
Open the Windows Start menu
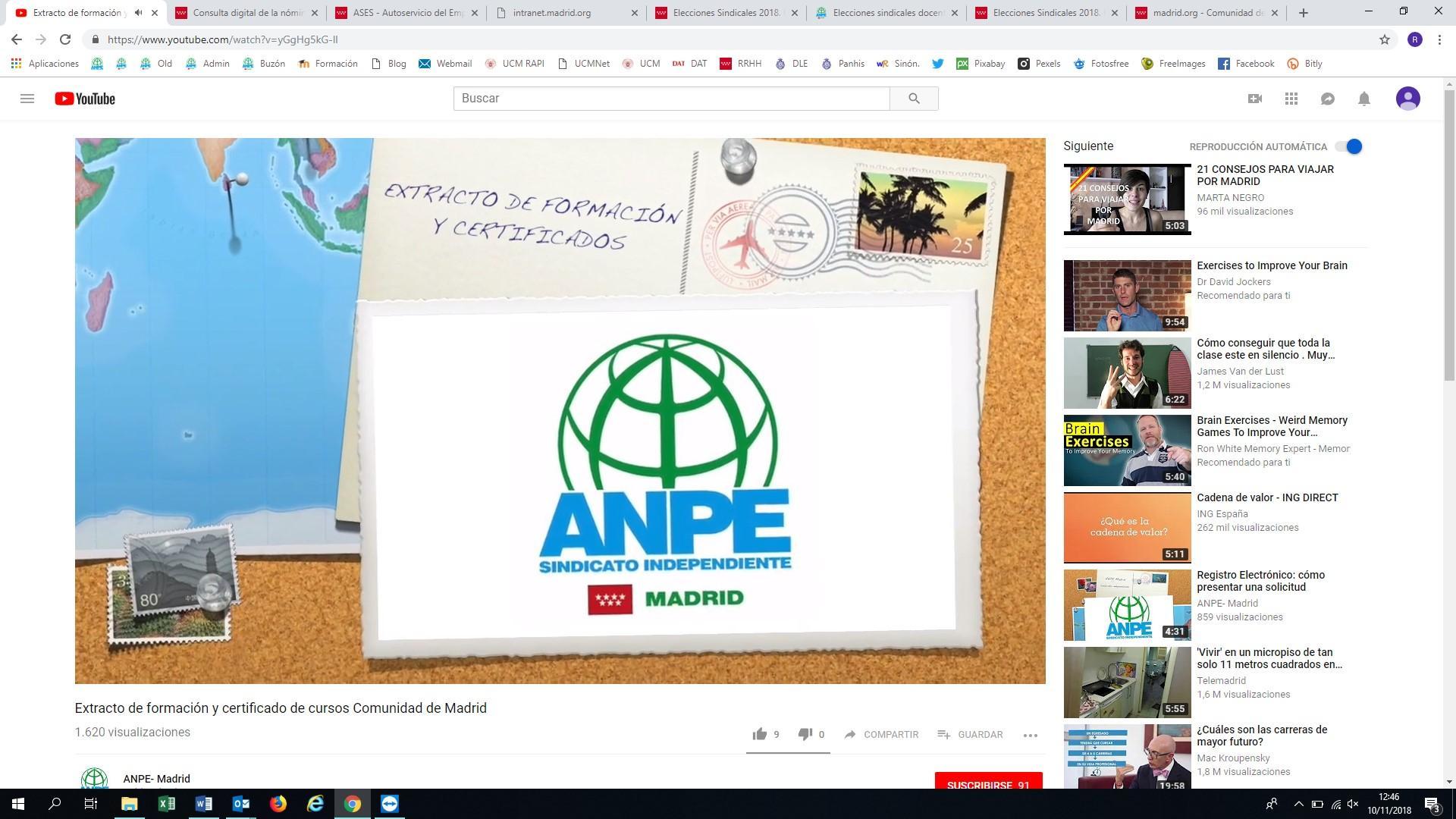[17, 804]
